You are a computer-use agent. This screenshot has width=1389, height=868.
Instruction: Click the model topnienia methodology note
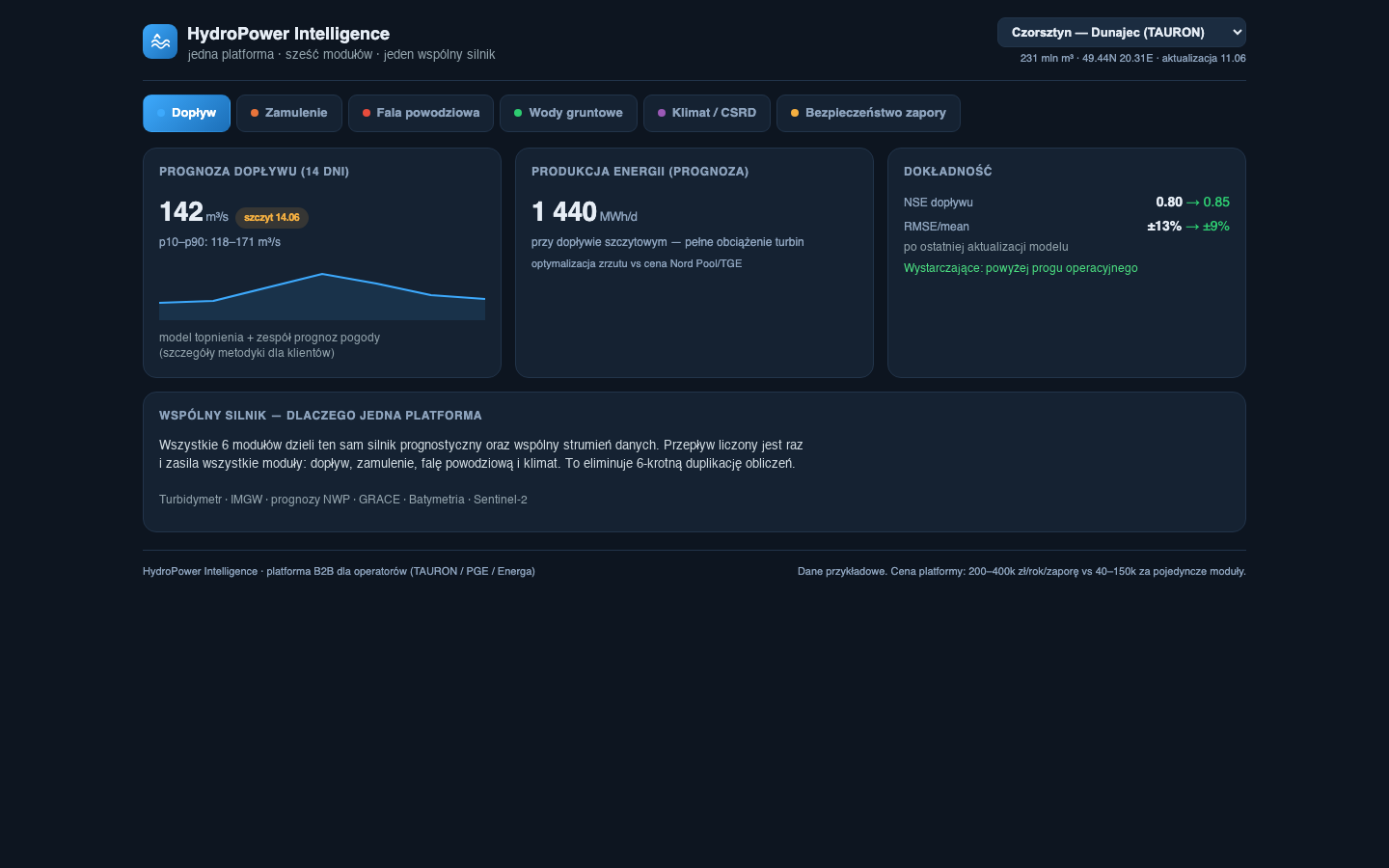click(x=270, y=345)
